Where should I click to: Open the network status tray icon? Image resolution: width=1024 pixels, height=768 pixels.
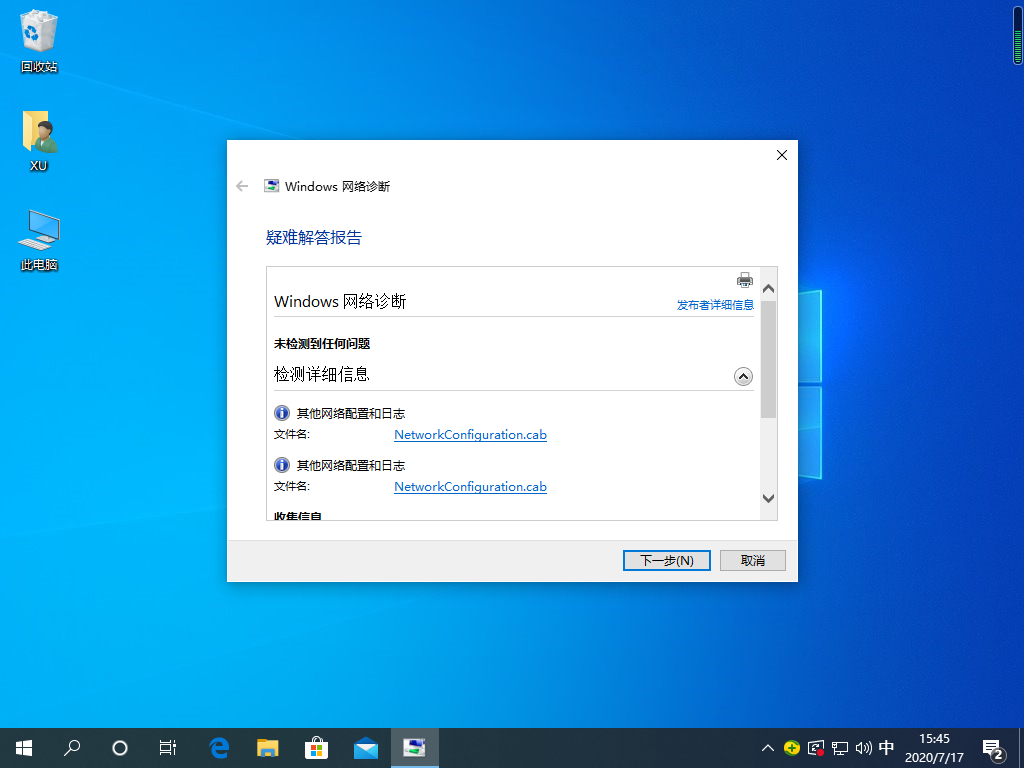pyautogui.click(x=838, y=748)
